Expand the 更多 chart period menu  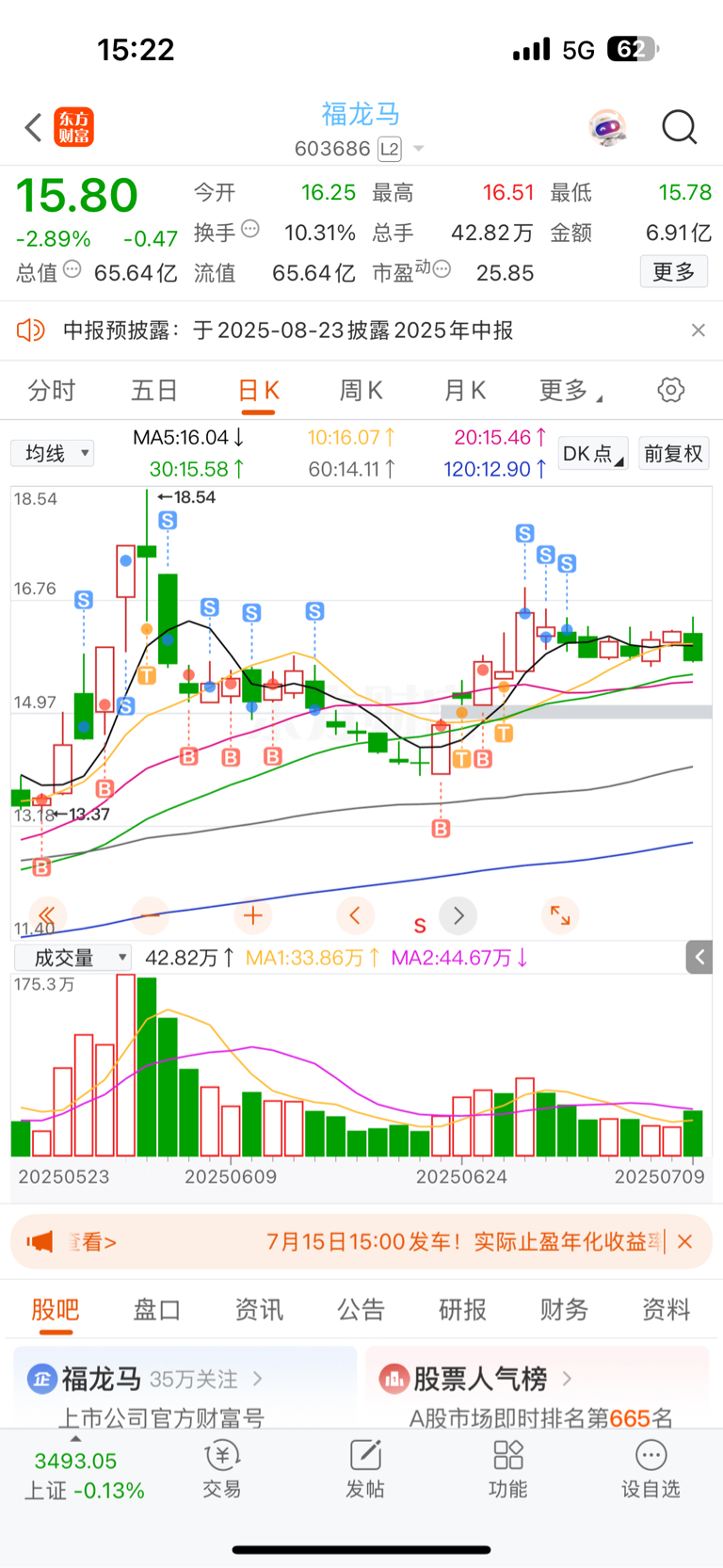pos(570,390)
